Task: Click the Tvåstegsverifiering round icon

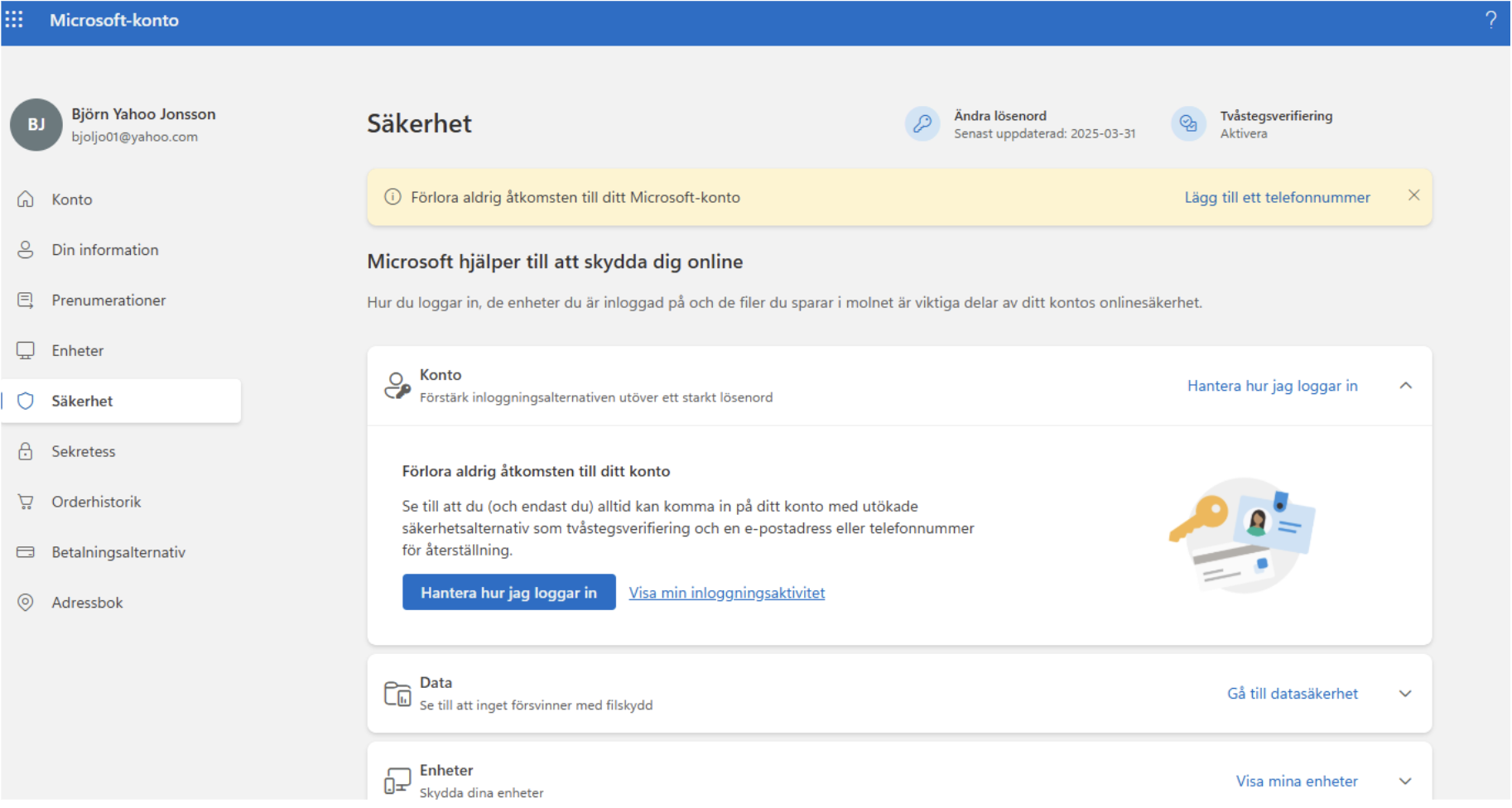Action: coord(1188,124)
